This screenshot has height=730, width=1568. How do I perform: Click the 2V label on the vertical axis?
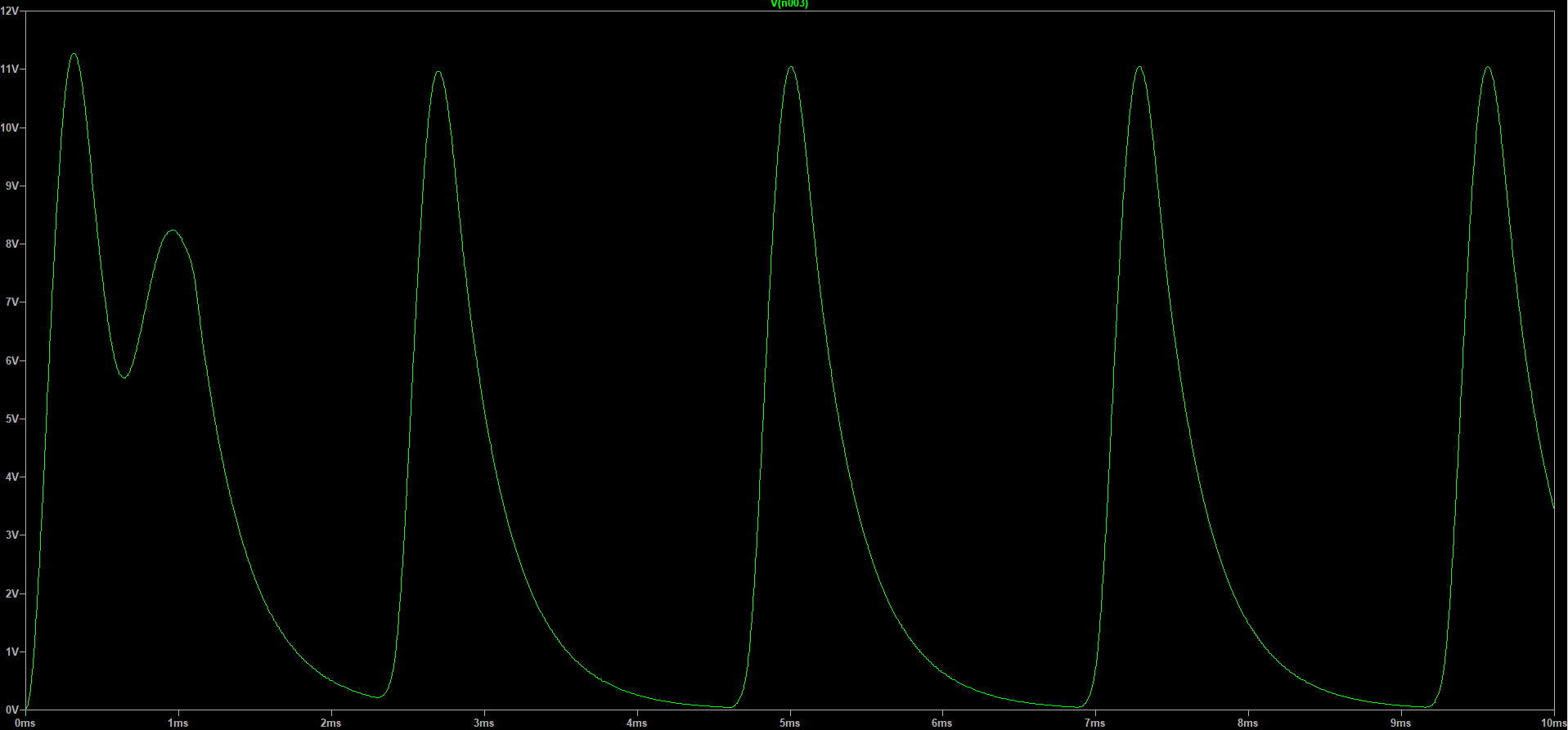point(11,593)
